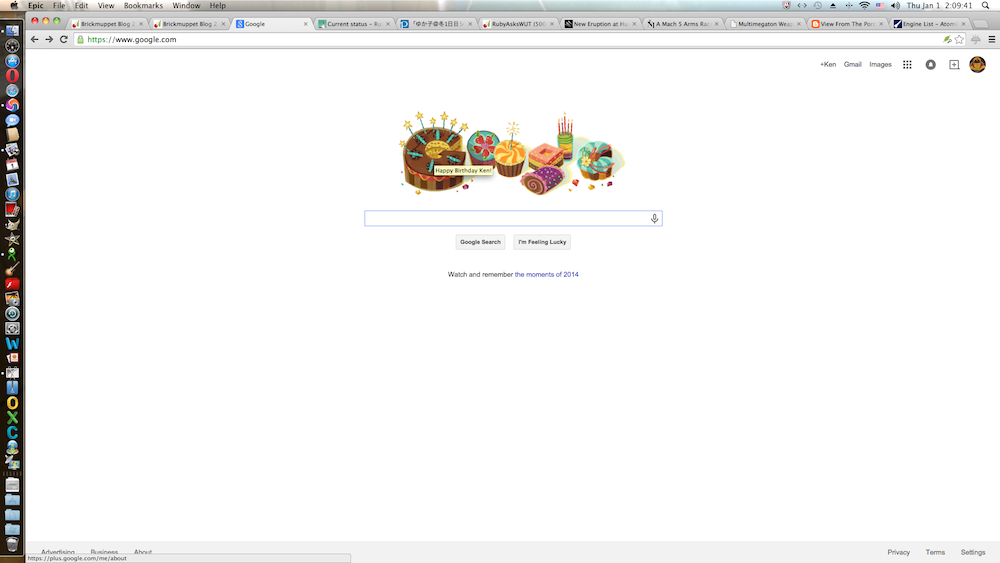Switch to the New Eruption tab
This screenshot has height=563, width=1000.
point(600,24)
